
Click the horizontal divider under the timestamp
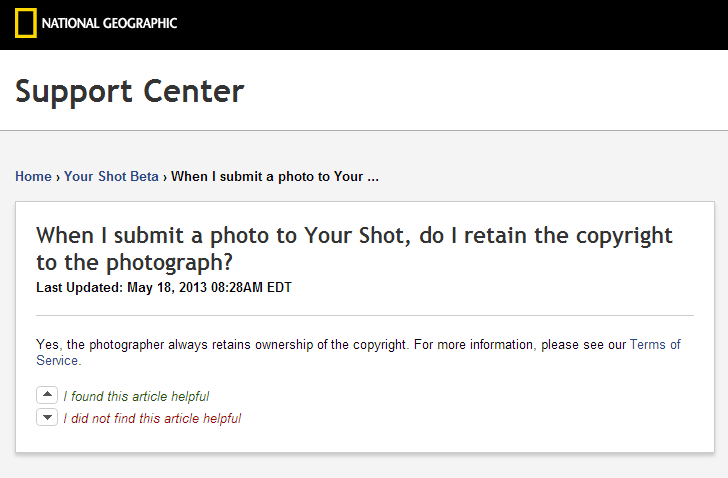tap(364, 316)
